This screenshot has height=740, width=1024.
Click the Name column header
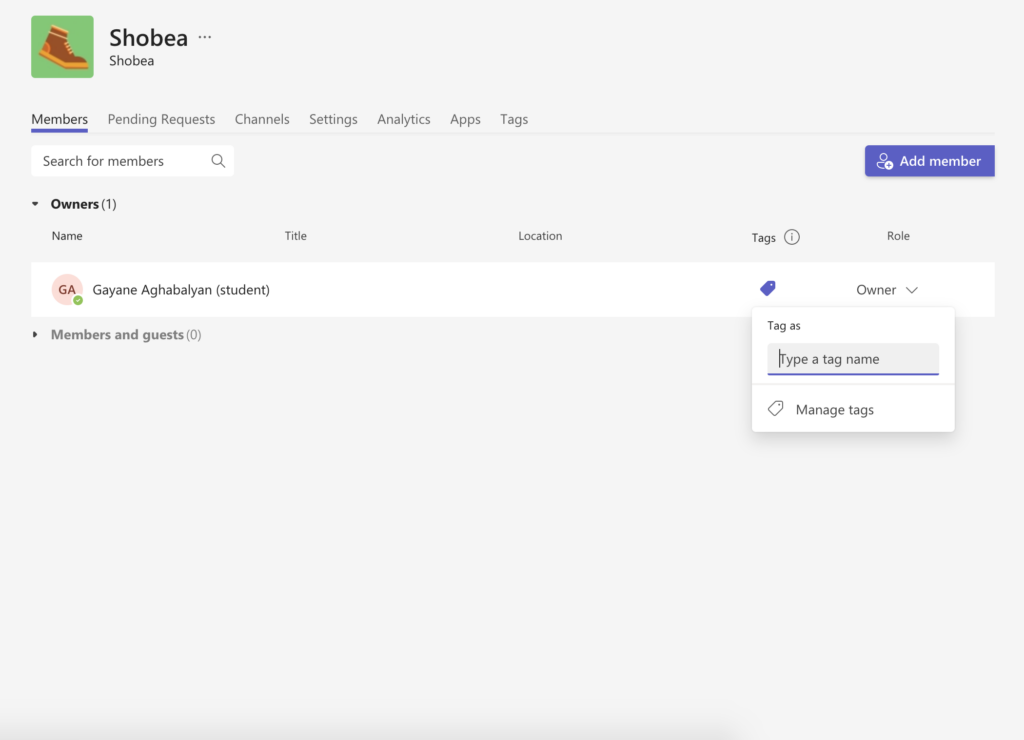click(x=67, y=236)
